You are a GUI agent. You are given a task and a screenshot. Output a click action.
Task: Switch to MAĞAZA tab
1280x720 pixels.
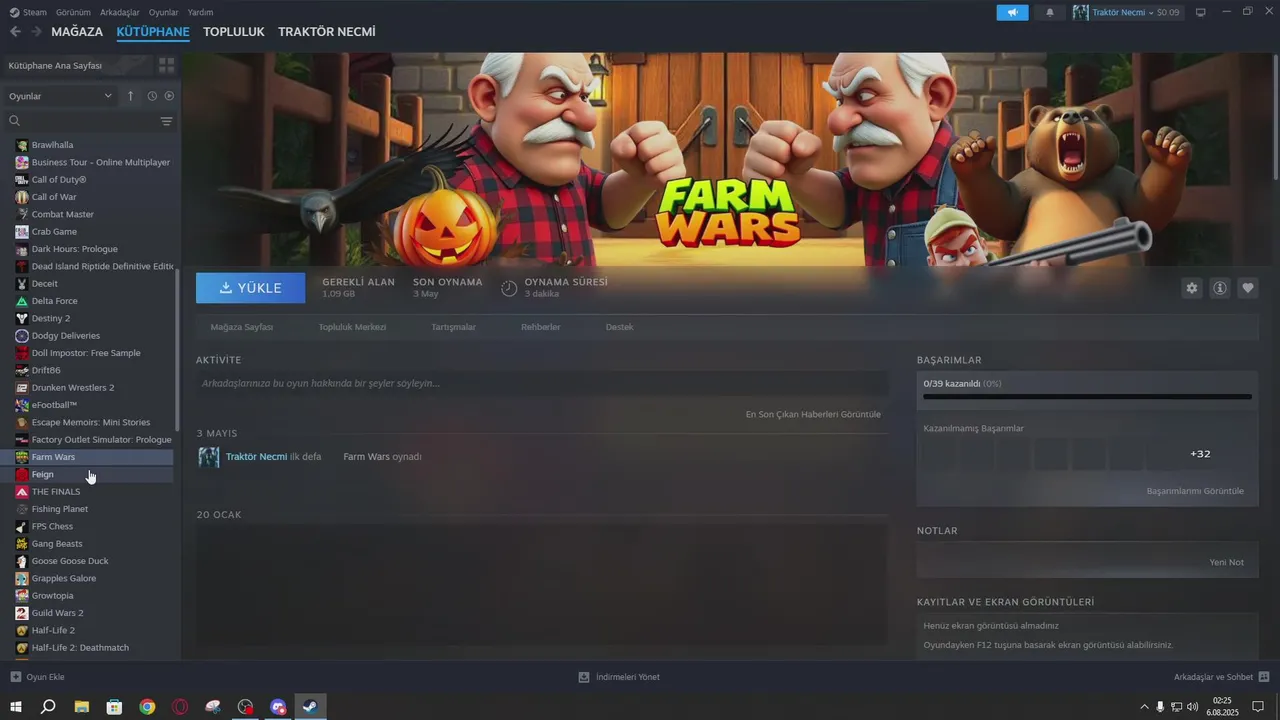coord(77,32)
